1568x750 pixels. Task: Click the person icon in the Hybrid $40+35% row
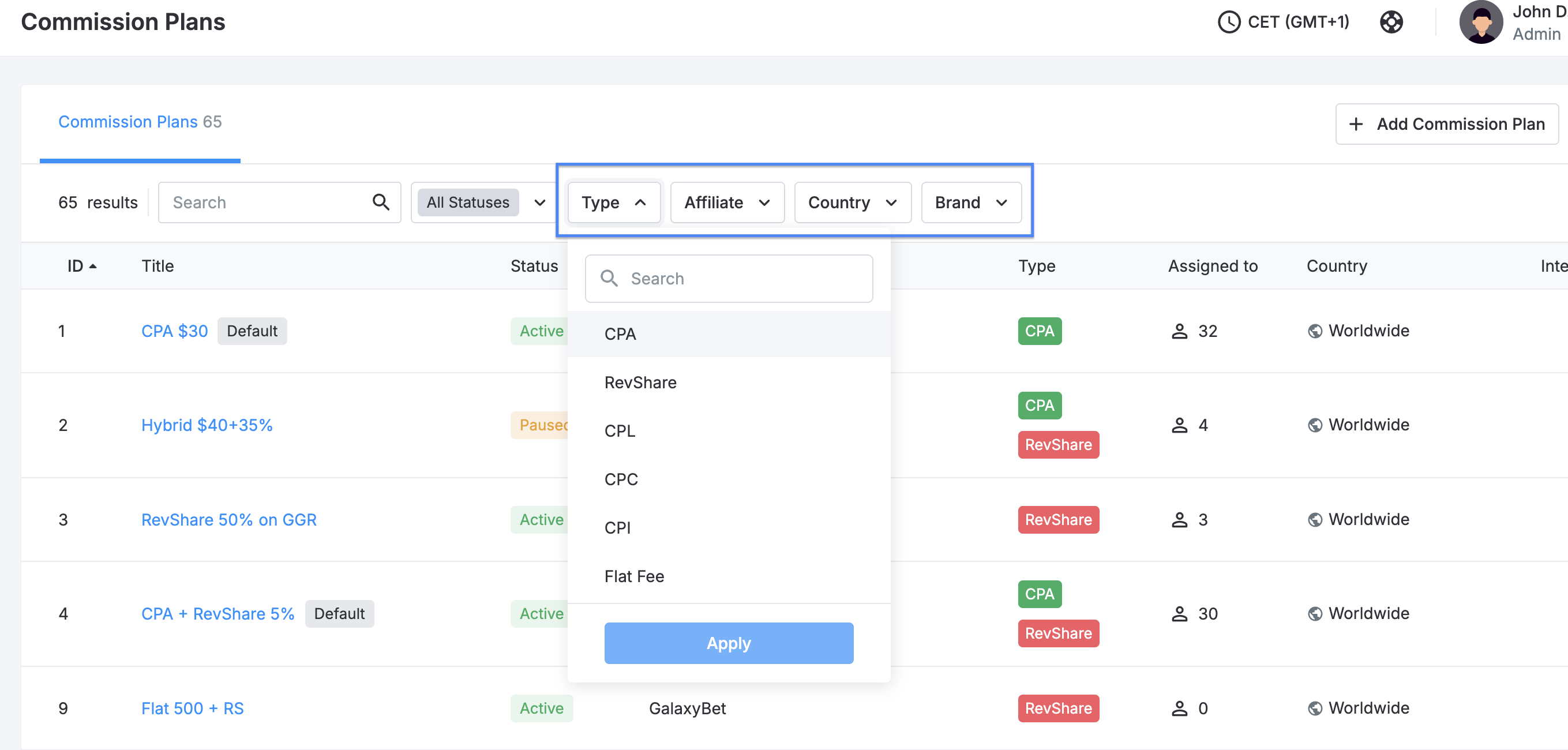pos(1180,425)
